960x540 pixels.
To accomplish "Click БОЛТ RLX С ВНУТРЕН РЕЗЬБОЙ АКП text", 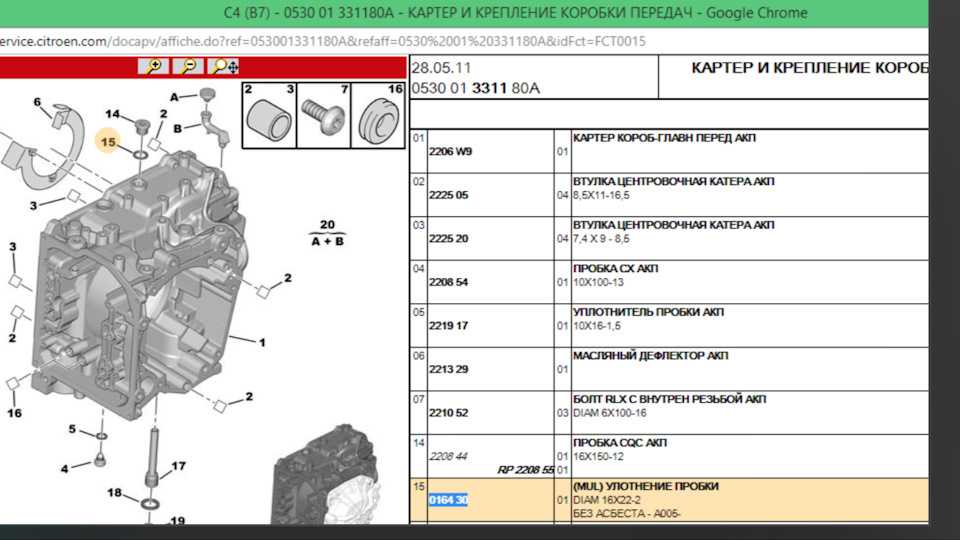I will coord(669,399).
